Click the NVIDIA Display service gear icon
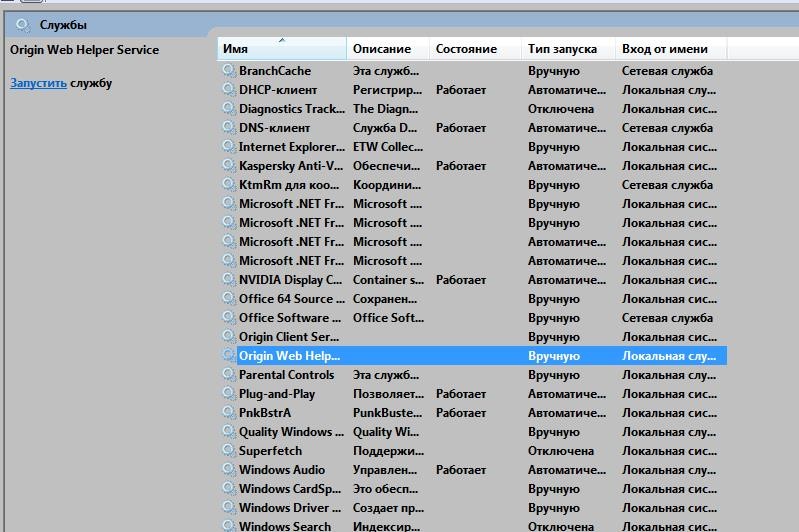This screenshot has width=799, height=532. pyautogui.click(x=229, y=280)
